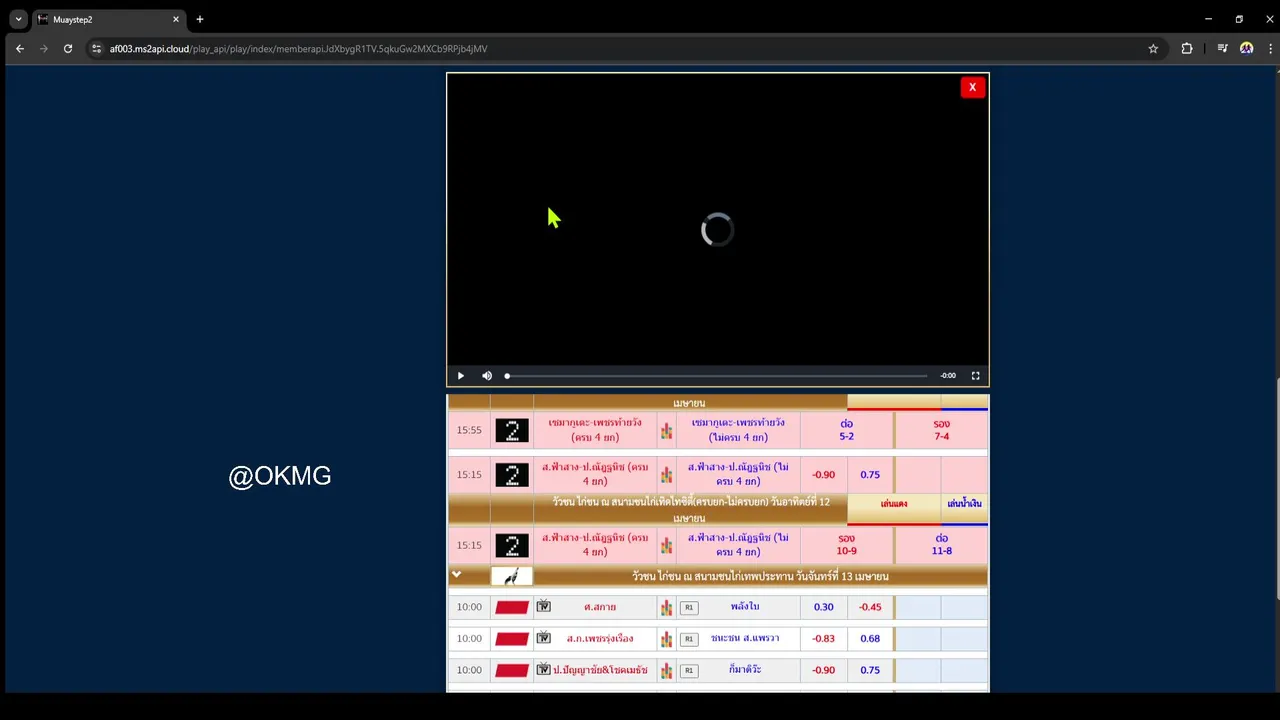View site information in the address bar

point(96,48)
